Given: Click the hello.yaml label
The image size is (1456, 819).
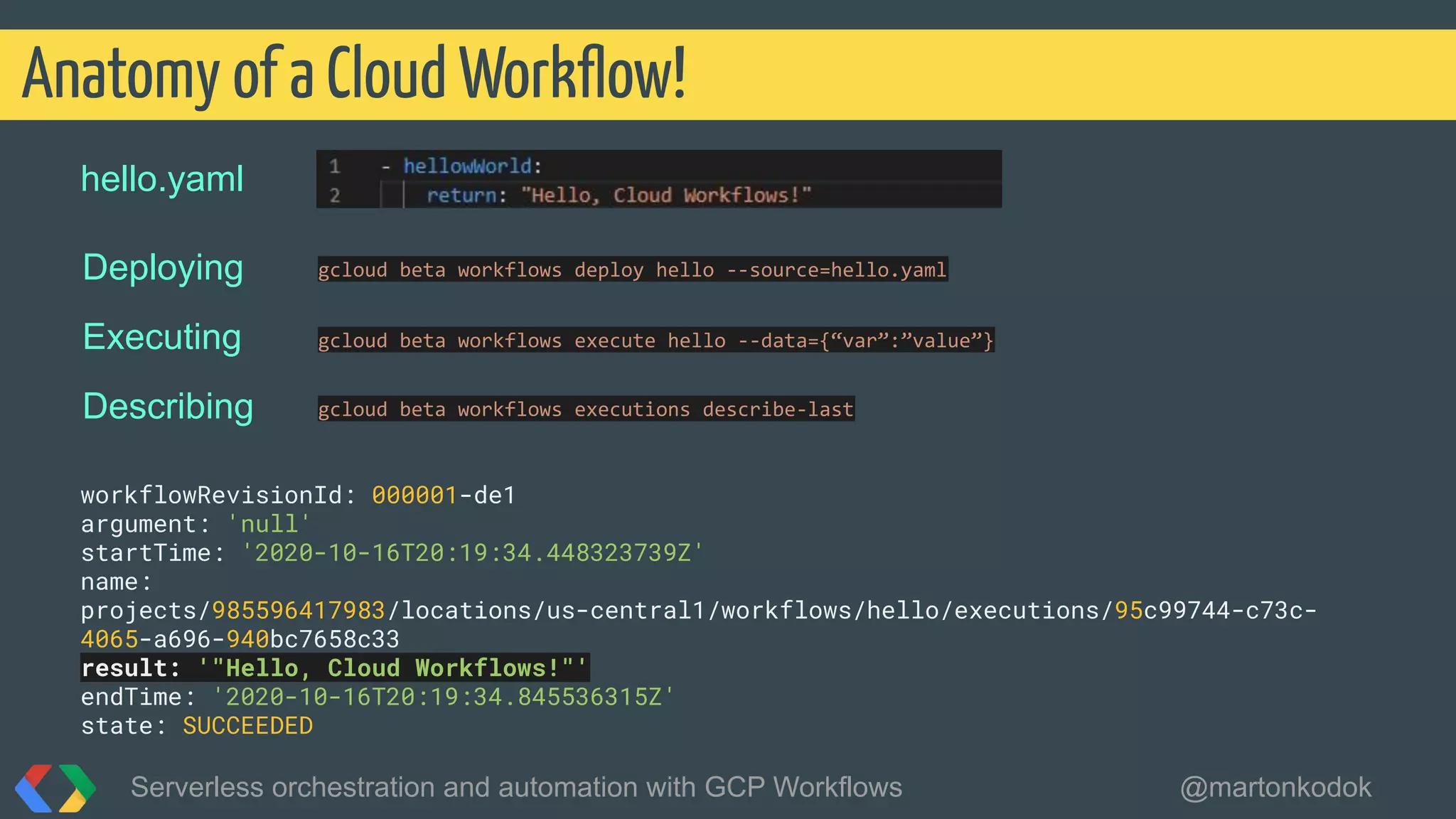Looking at the screenshot, I should point(162,178).
